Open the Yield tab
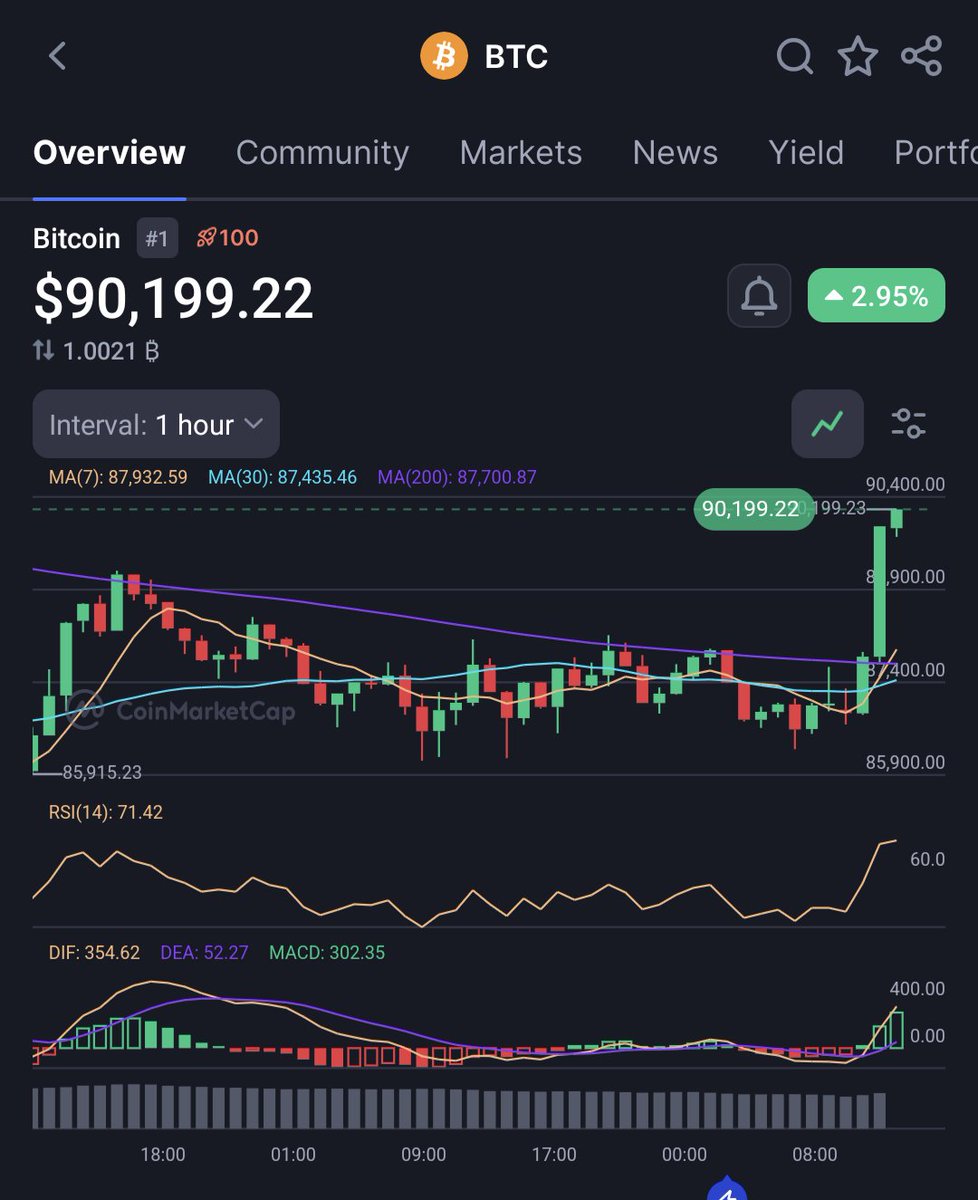The image size is (978, 1200). pos(806,152)
